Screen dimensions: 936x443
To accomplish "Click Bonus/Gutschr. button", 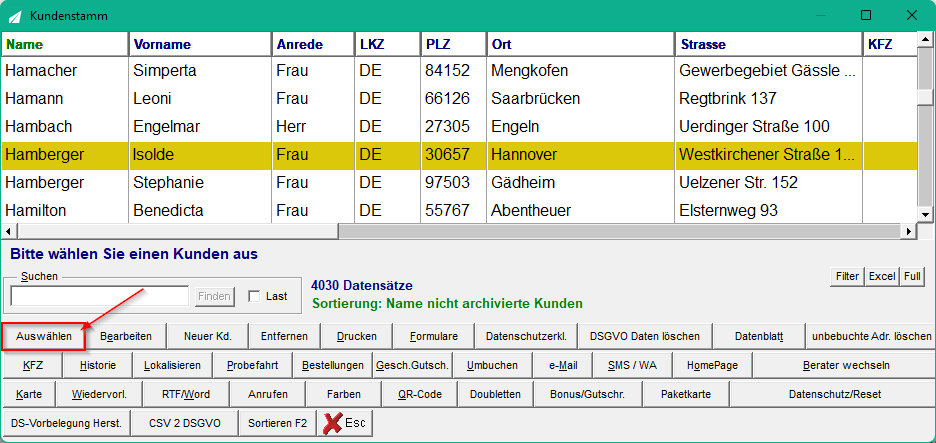I will (x=587, y=394).
